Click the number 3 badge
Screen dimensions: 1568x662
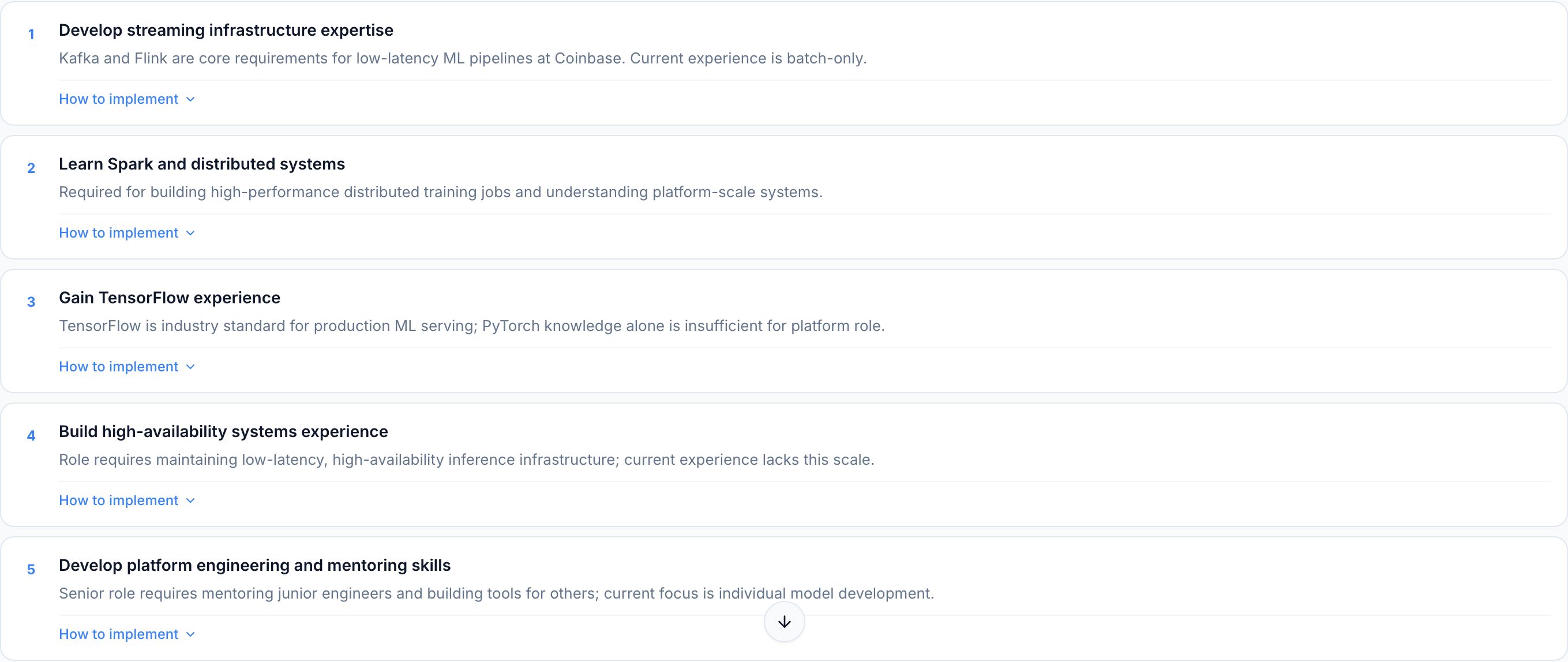point(31,302)
